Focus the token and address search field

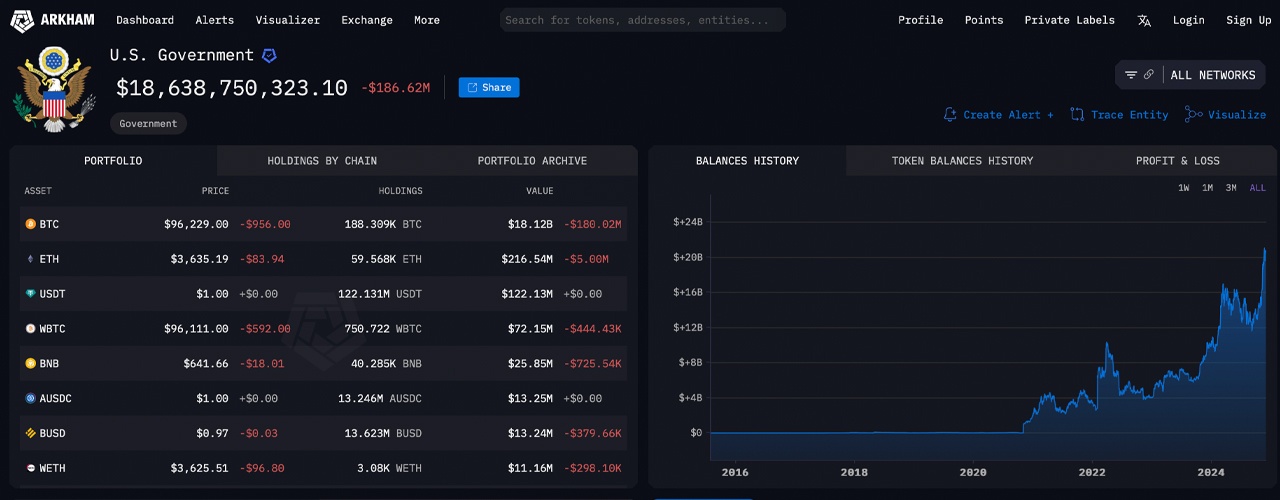[642, 20]
